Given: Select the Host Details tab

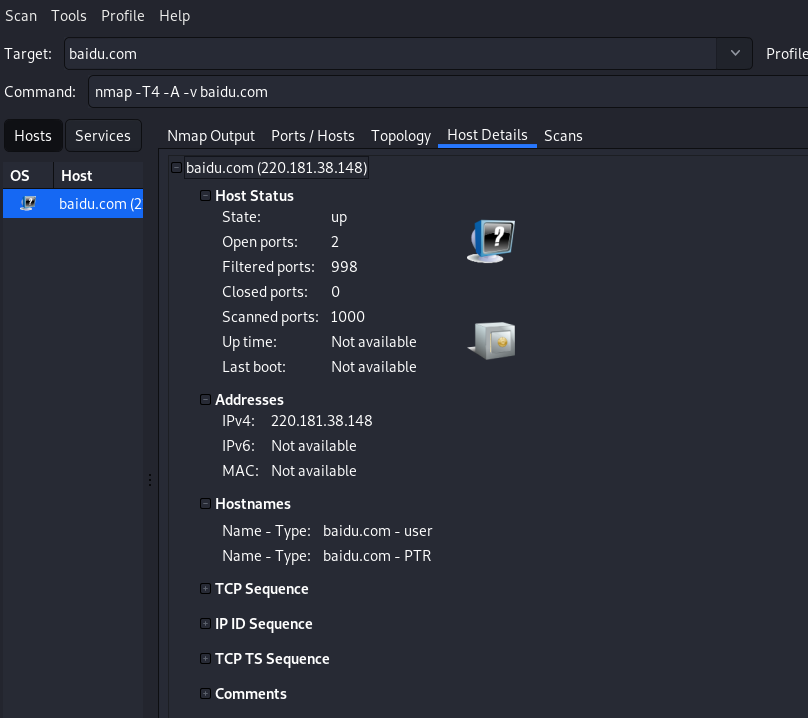Looking at the screenshot, I should (487, 135).
